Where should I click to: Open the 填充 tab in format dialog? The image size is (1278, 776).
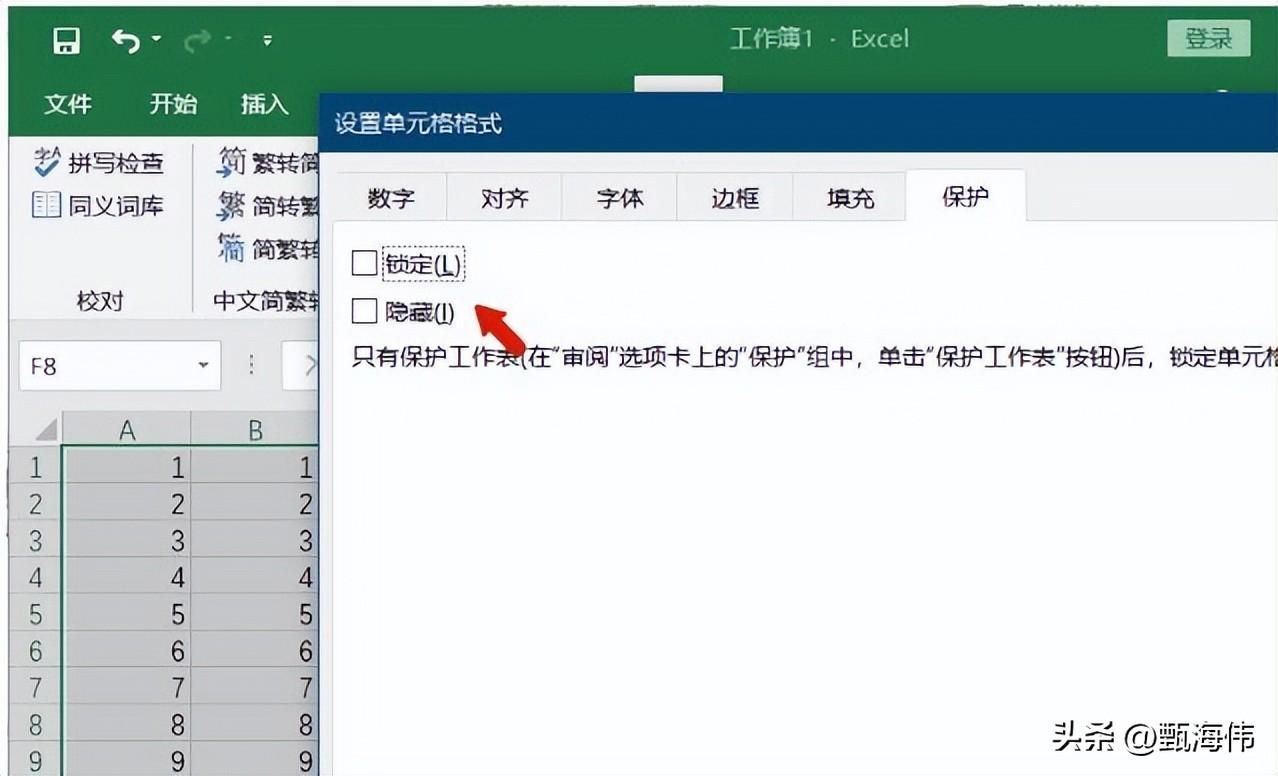click(x=850, y=198)
